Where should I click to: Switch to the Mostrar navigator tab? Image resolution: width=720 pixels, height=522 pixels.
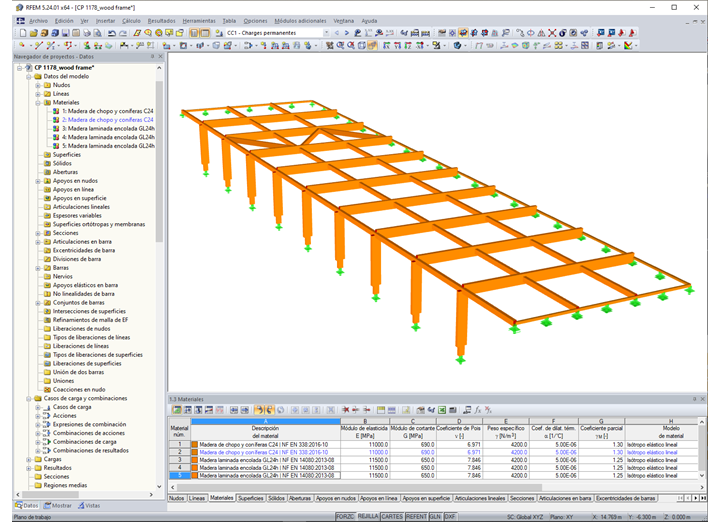[x=58, y=505]
